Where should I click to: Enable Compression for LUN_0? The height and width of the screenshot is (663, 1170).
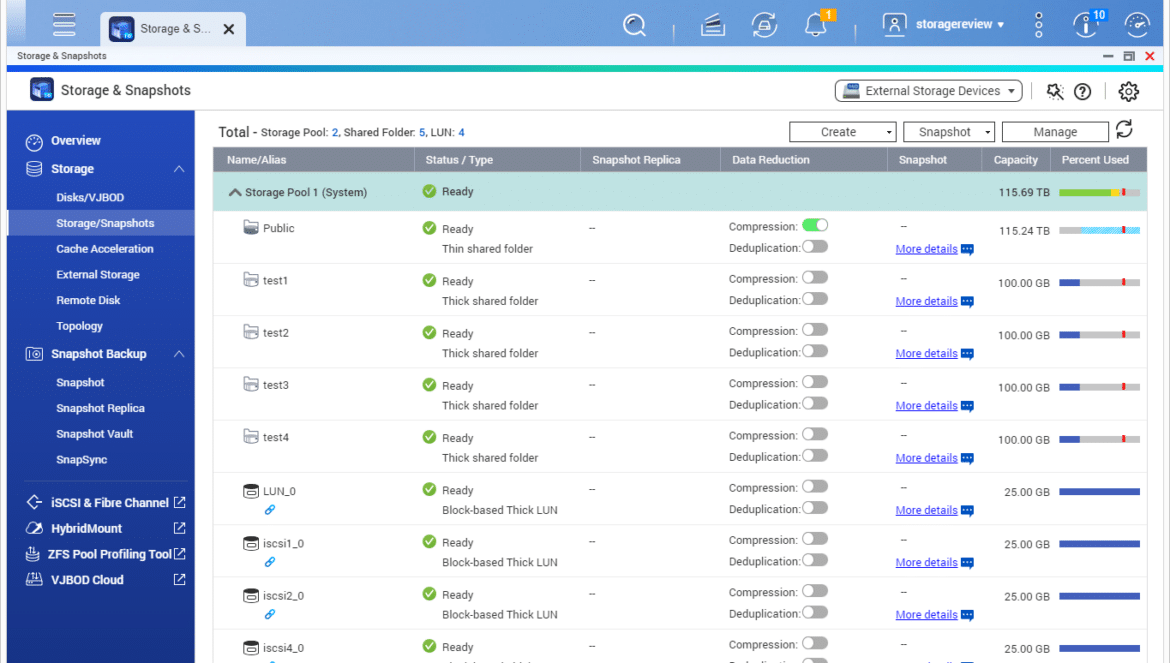(815, 486)
